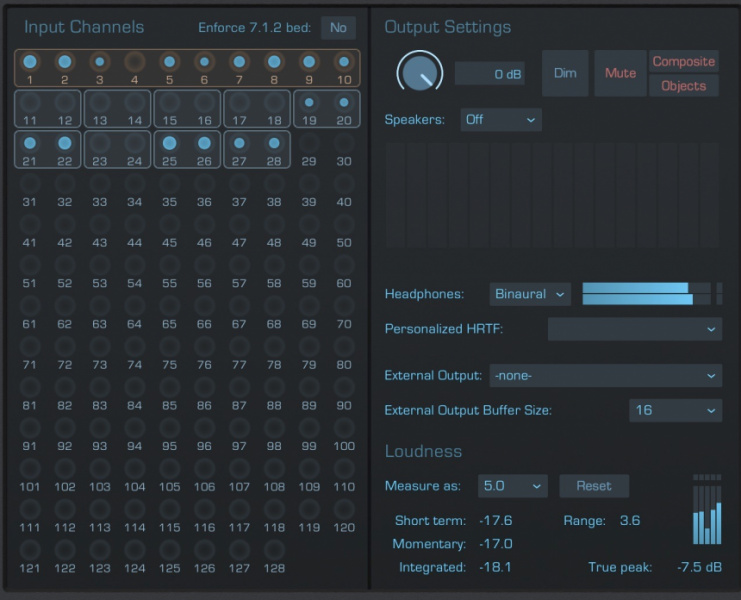Viewport: 741px width, 600px height.
Task: Mute the output
Action: tap(620, 73)
